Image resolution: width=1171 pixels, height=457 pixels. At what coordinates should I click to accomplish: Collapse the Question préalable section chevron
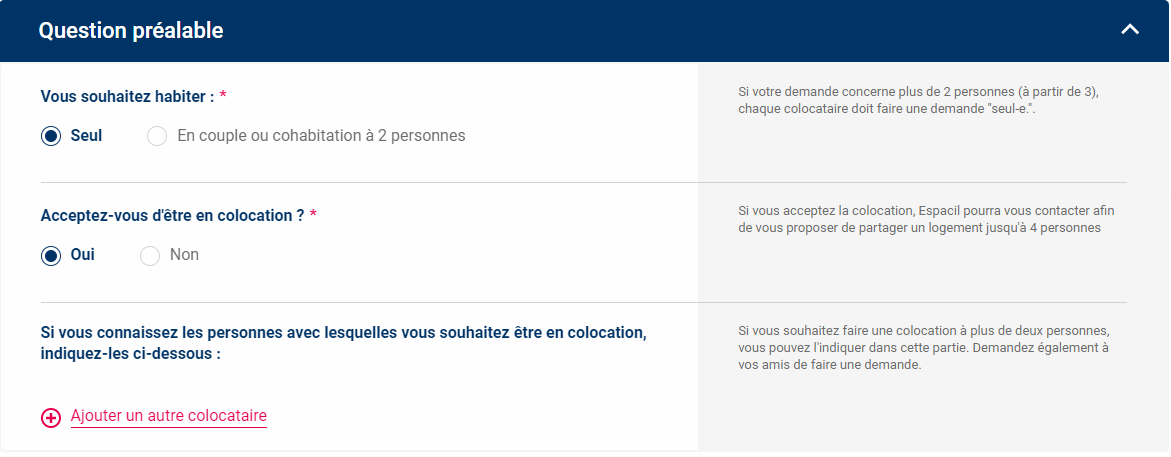click(x=1130, y=30)
